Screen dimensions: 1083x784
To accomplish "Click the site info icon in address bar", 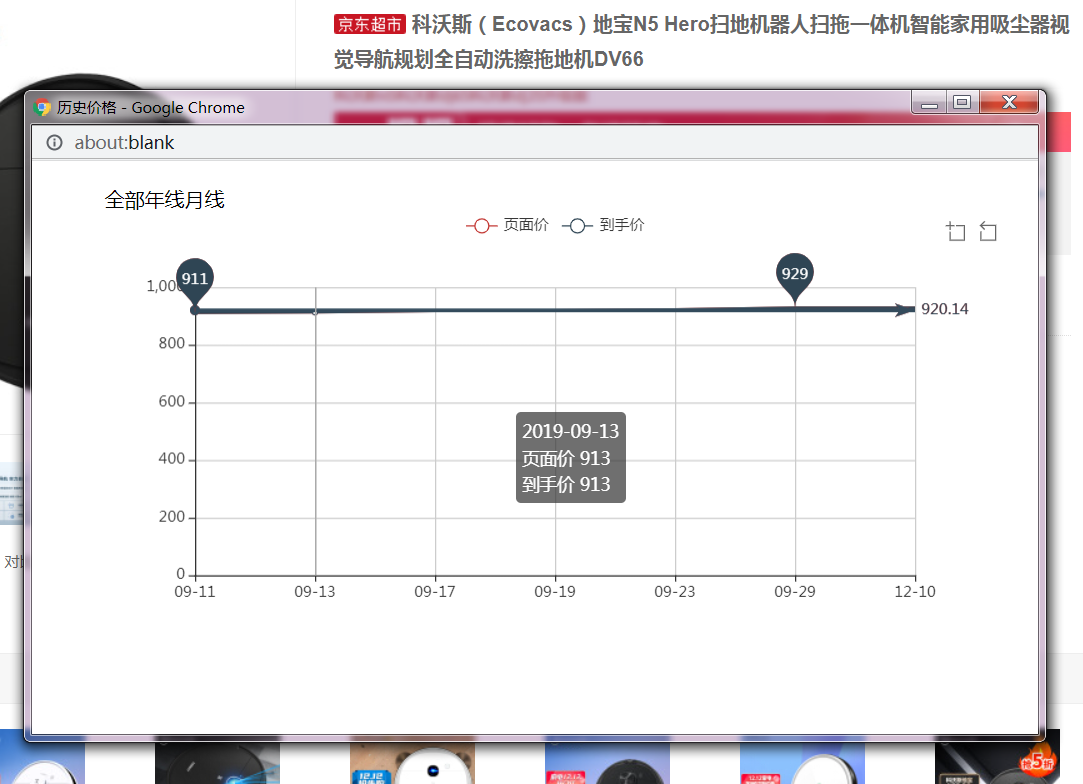I will pos(54,143).
